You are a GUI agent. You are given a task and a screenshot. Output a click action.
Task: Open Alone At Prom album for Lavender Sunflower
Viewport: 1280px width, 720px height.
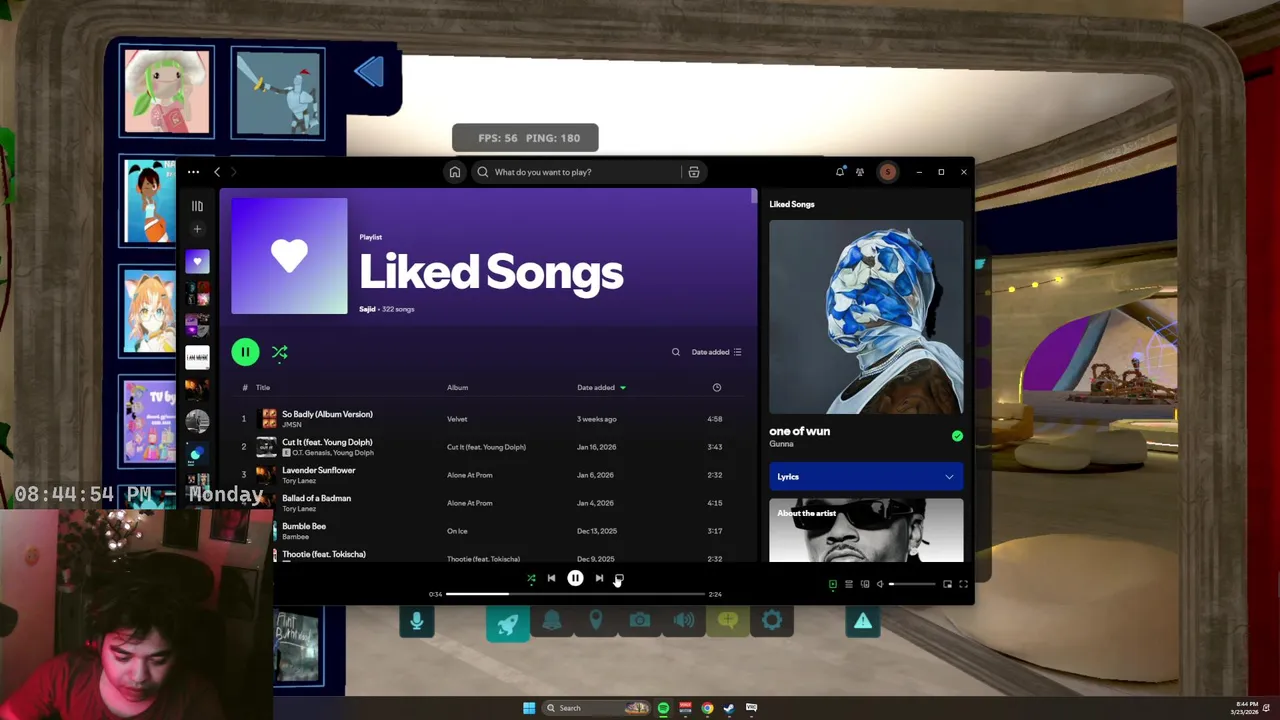pyautogui.click(x=469, y=475)
